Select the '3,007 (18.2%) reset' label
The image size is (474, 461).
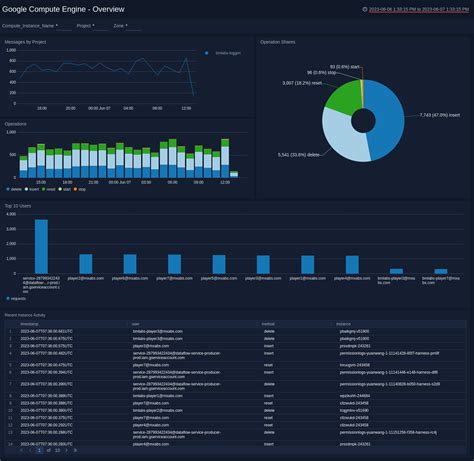click(302, 83)
